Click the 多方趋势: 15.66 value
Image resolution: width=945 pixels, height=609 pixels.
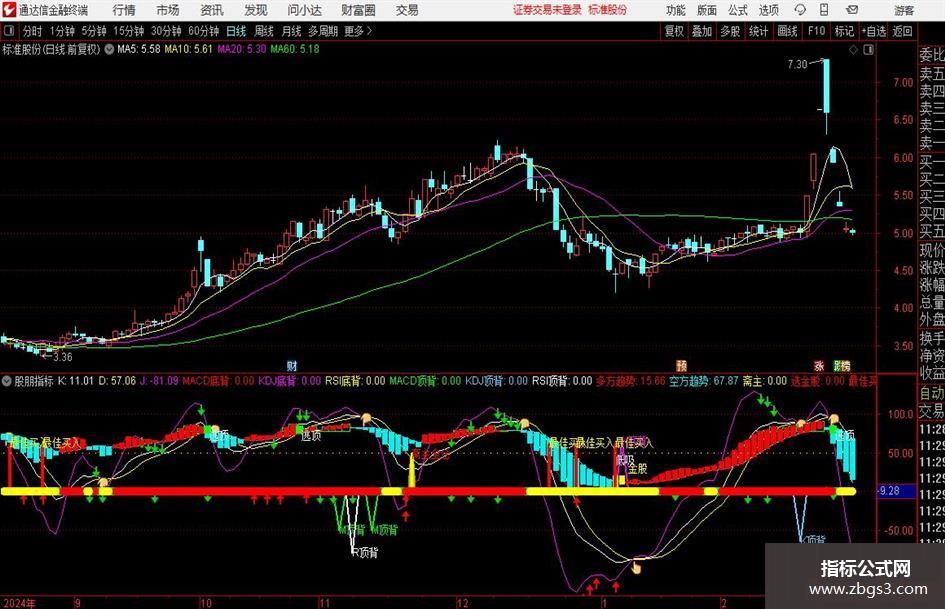[x=630, y=381]
